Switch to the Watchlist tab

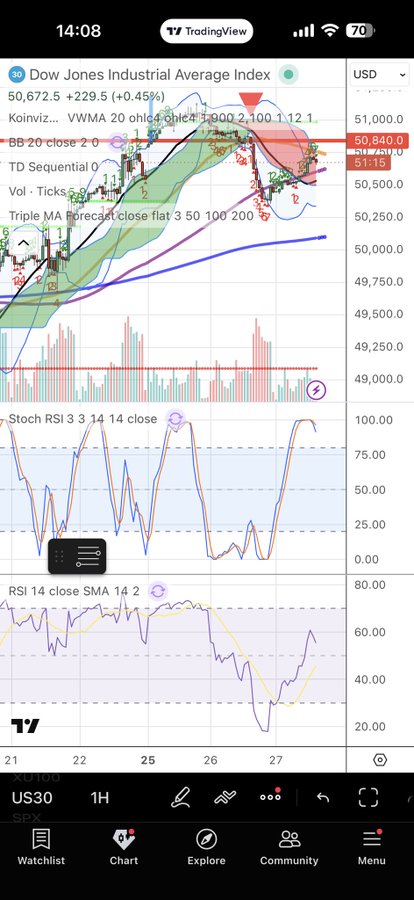(41, 847)
